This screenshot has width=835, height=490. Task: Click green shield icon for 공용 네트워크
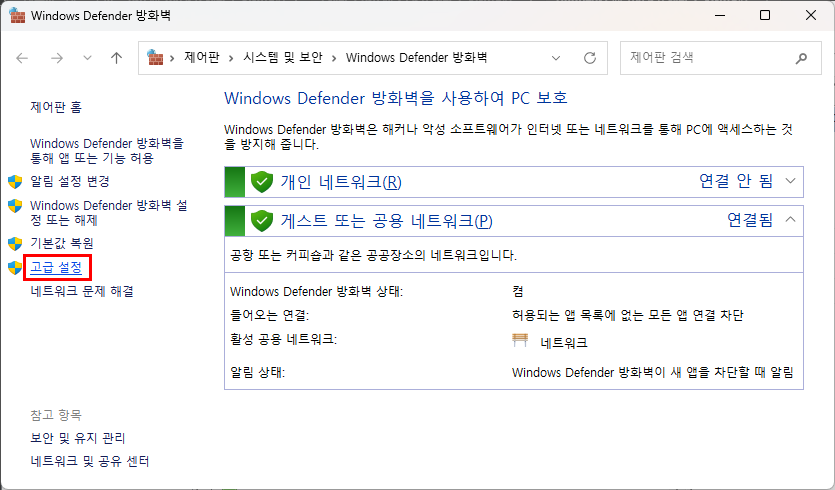(261, 220)
